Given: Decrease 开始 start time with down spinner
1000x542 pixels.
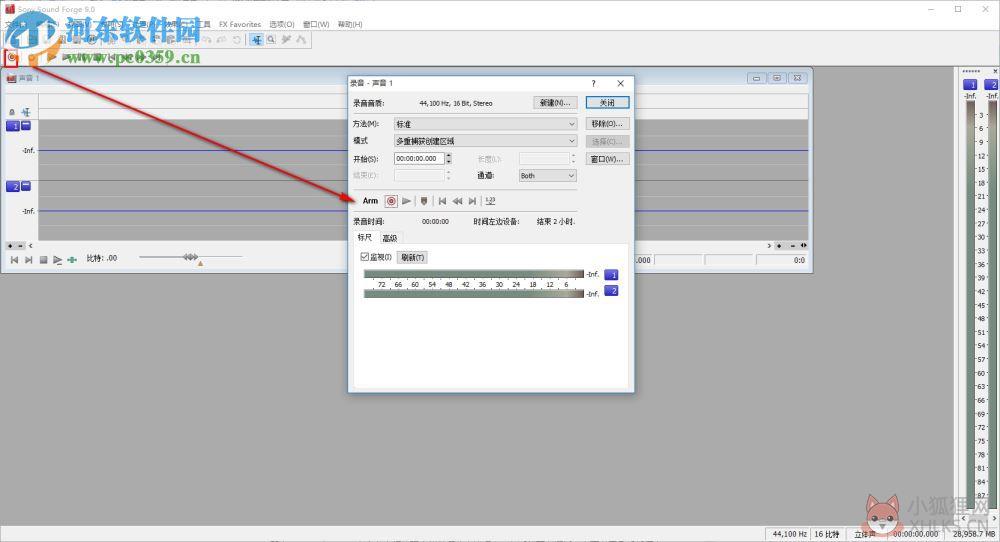Looking at the screenshot, I should point(449,161).
